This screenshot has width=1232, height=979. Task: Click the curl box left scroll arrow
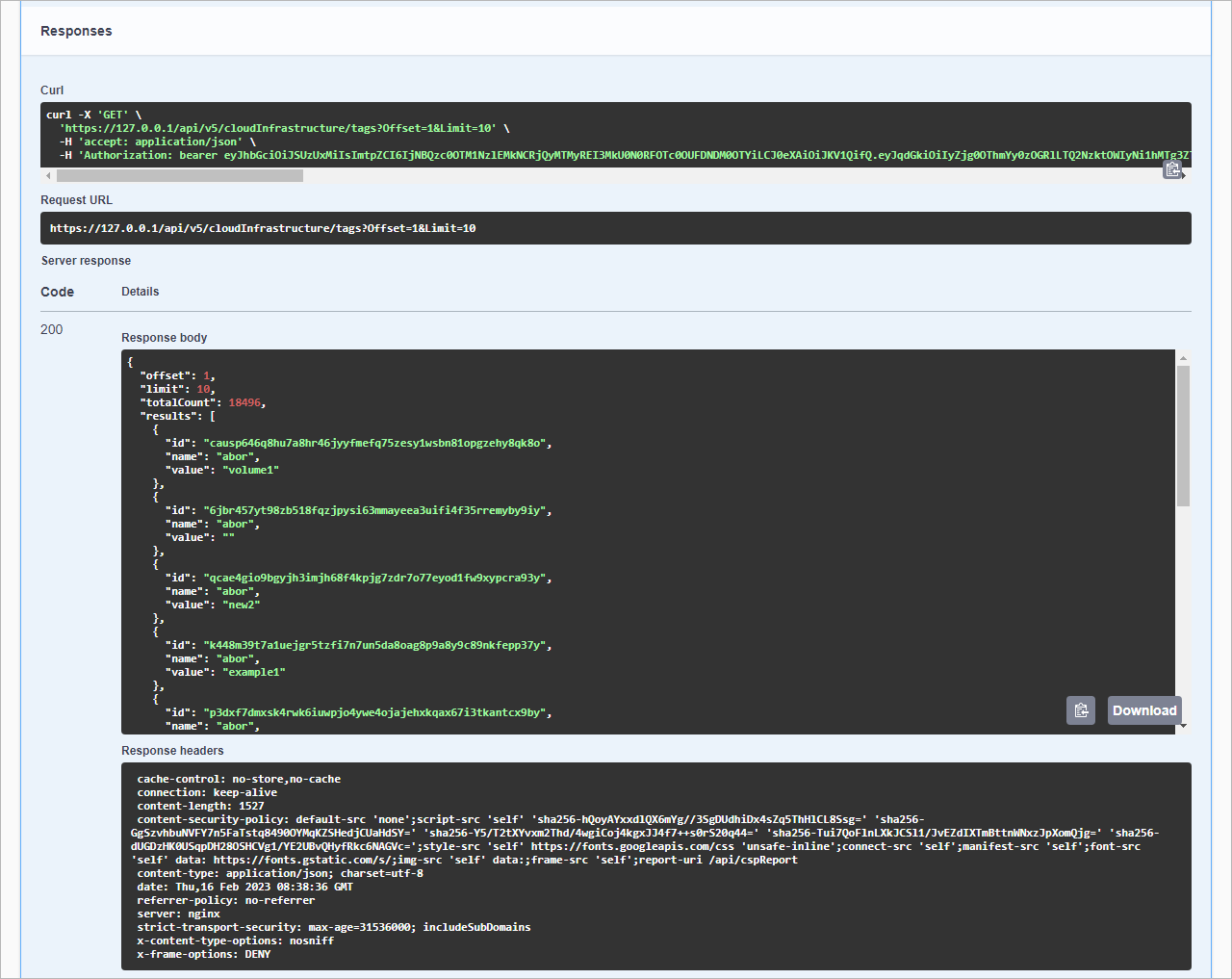pos(48,176)
